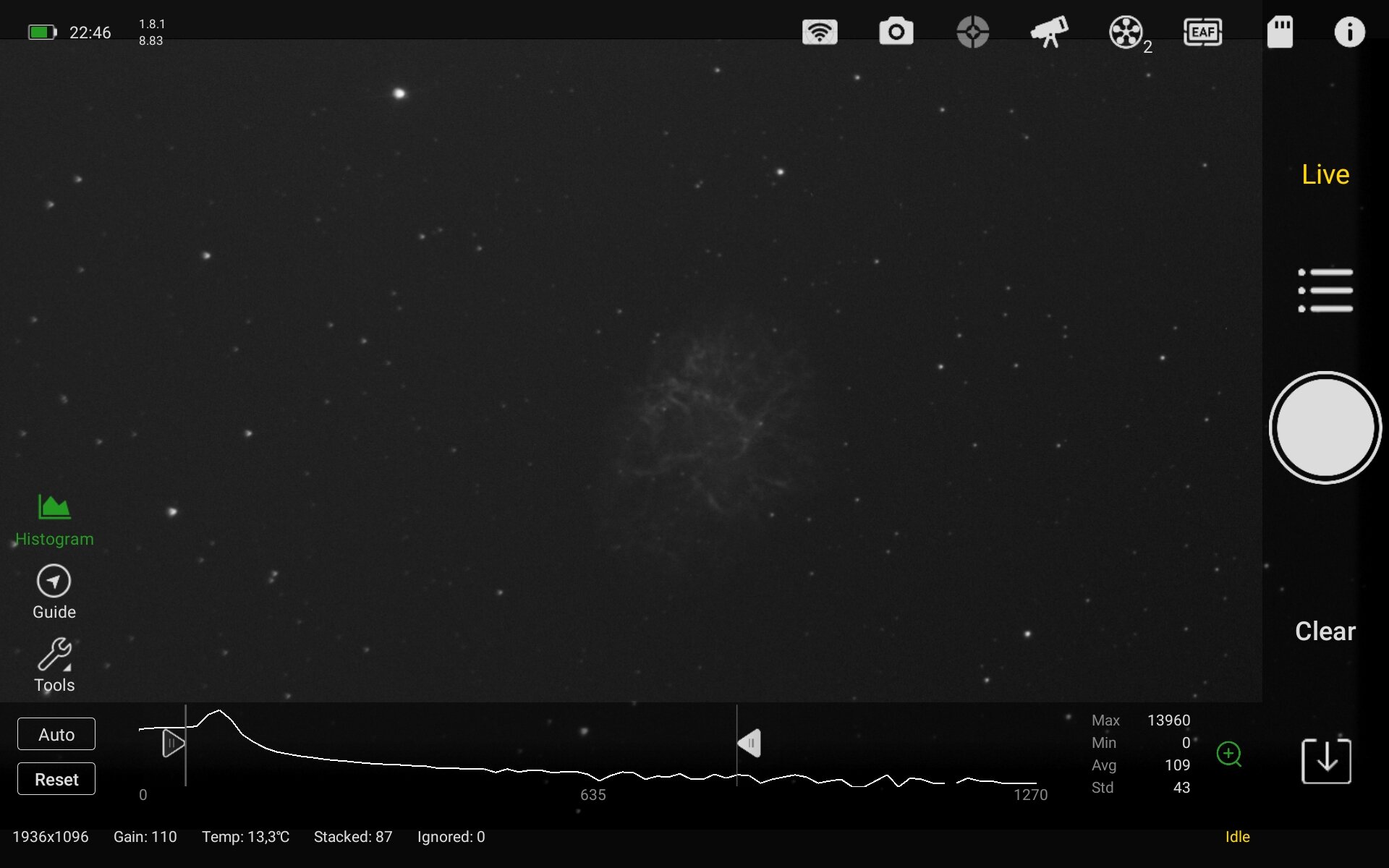
Task: Open the list menu icon
Action: click(1325, 290)
